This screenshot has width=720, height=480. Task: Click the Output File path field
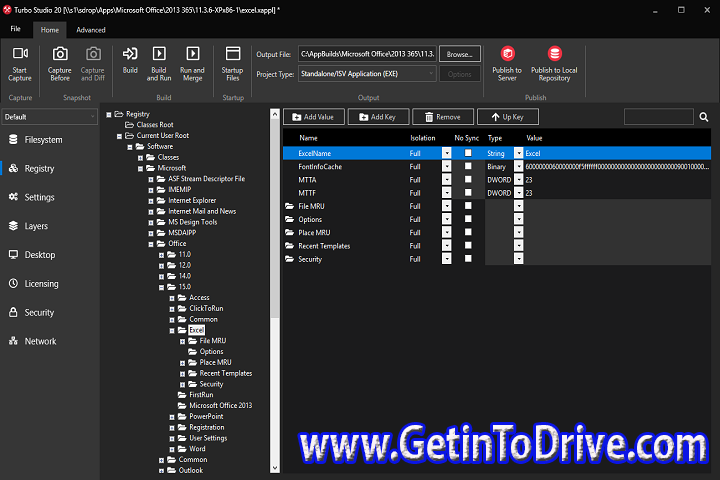[x=367, y=54]
